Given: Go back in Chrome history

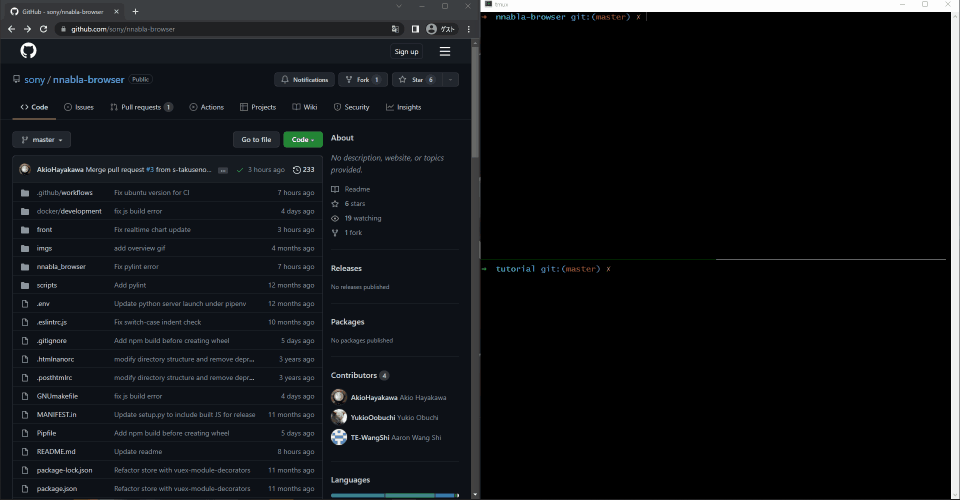Looking at the screenshot, I should click(11, 29).
